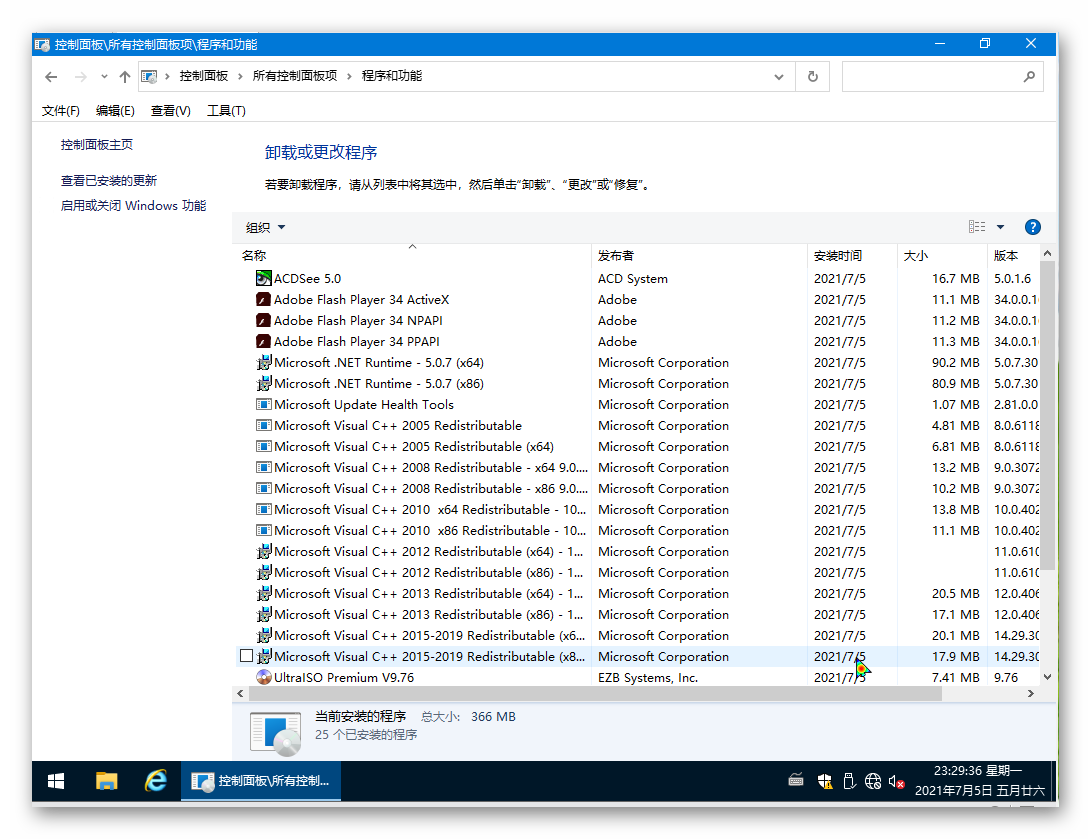Click the change view list icon

[x=977, y=227]
